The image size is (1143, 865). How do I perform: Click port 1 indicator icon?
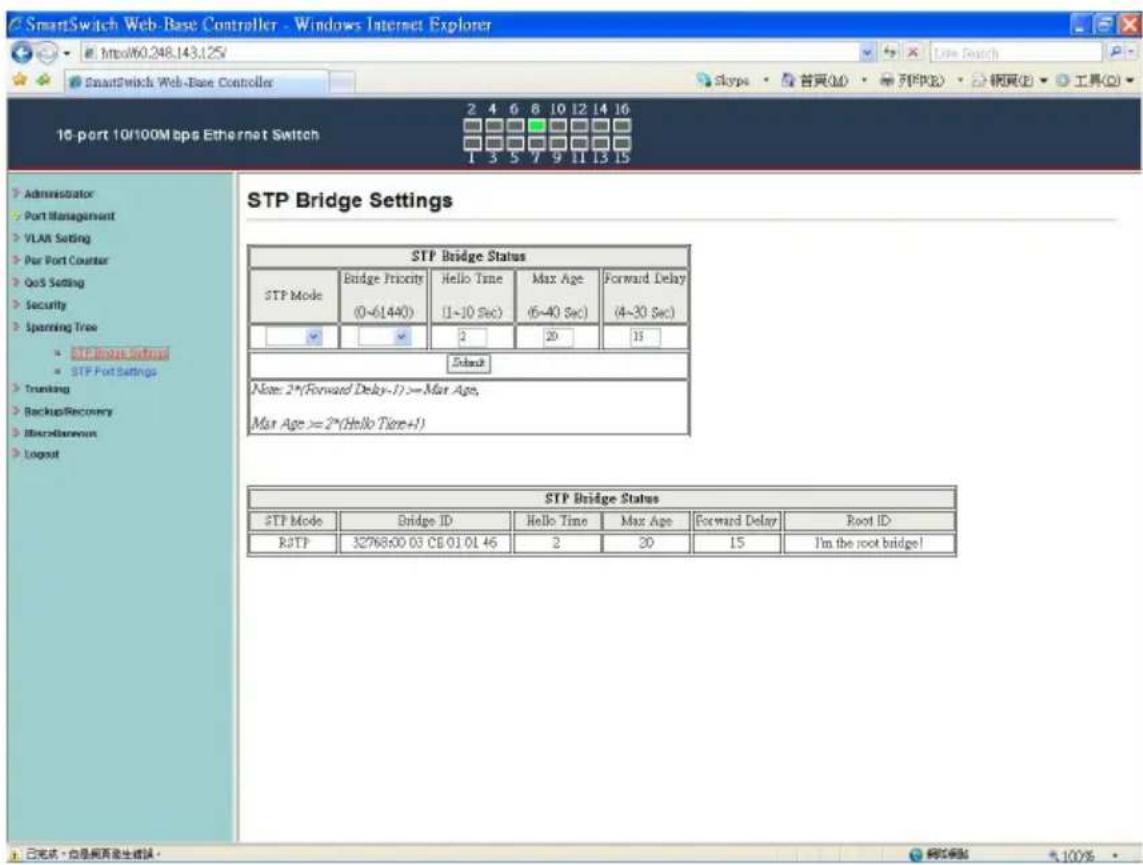(x=472, y=144)
